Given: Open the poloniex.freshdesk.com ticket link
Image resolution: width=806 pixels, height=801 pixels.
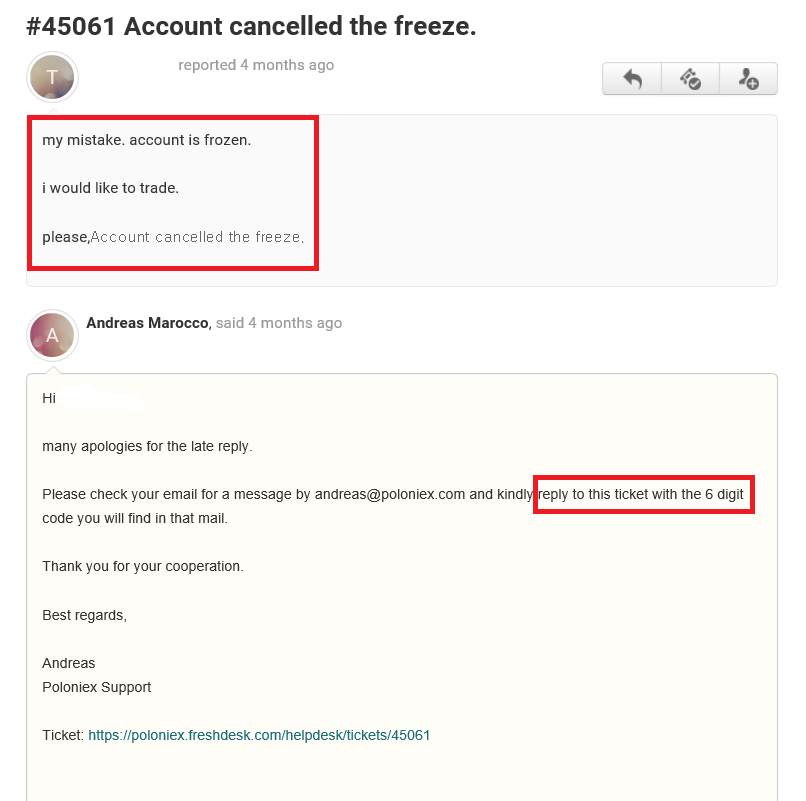Looking at the screenshot, I should [259, 735].
